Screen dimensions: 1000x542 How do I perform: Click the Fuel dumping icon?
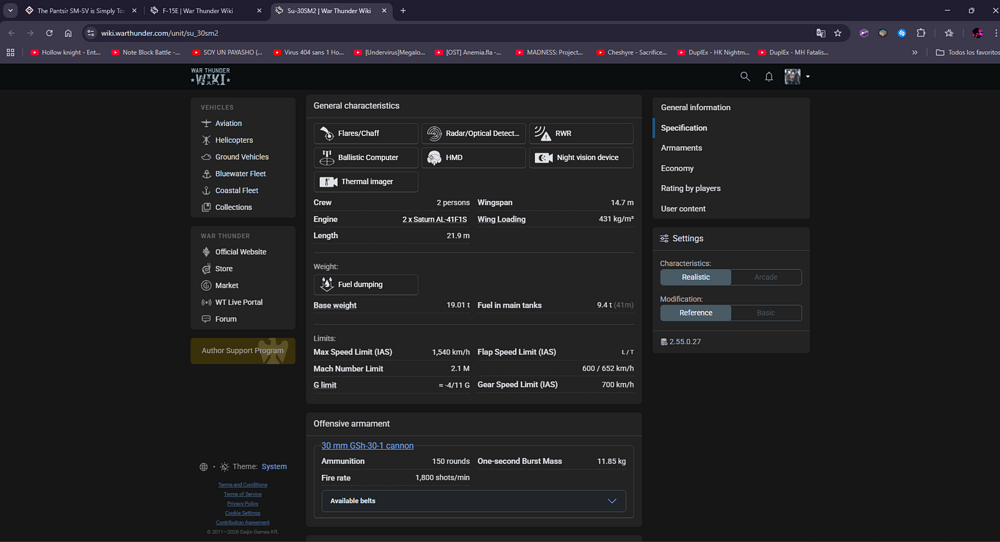pos(327,285)
